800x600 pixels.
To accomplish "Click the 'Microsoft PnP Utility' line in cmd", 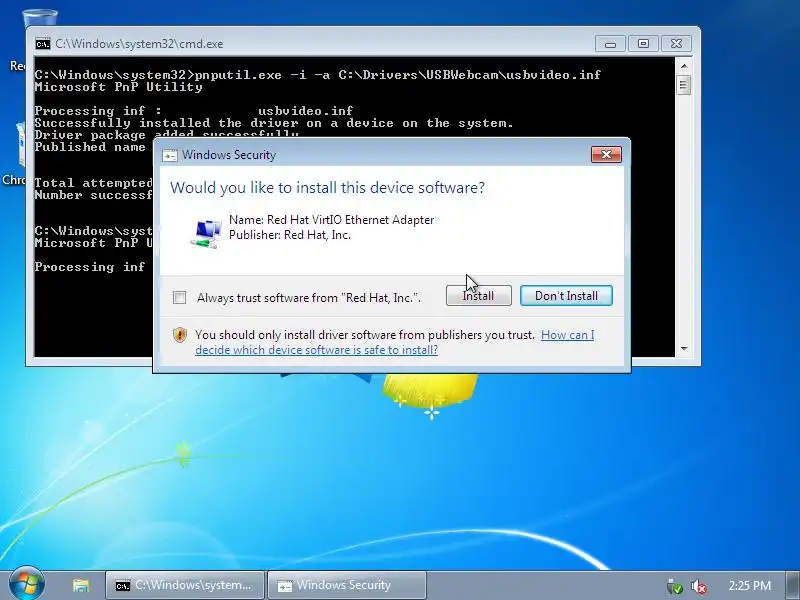I will (118, 87).
